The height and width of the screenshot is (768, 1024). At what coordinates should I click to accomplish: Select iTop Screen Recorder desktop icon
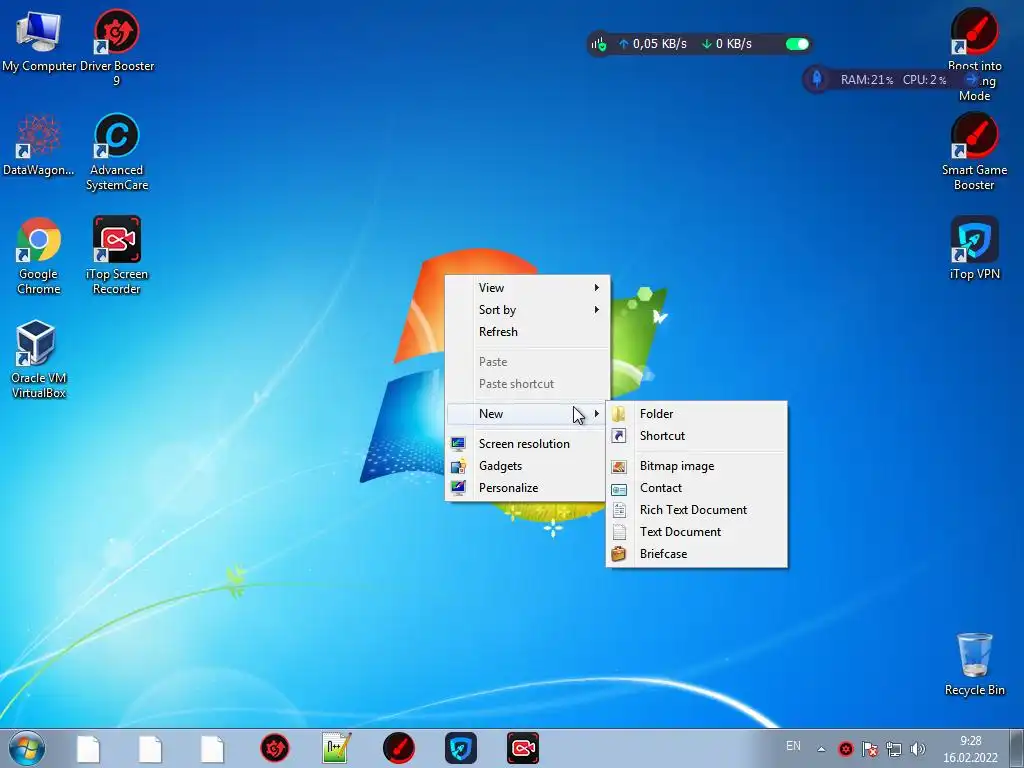tap(117, 255)
